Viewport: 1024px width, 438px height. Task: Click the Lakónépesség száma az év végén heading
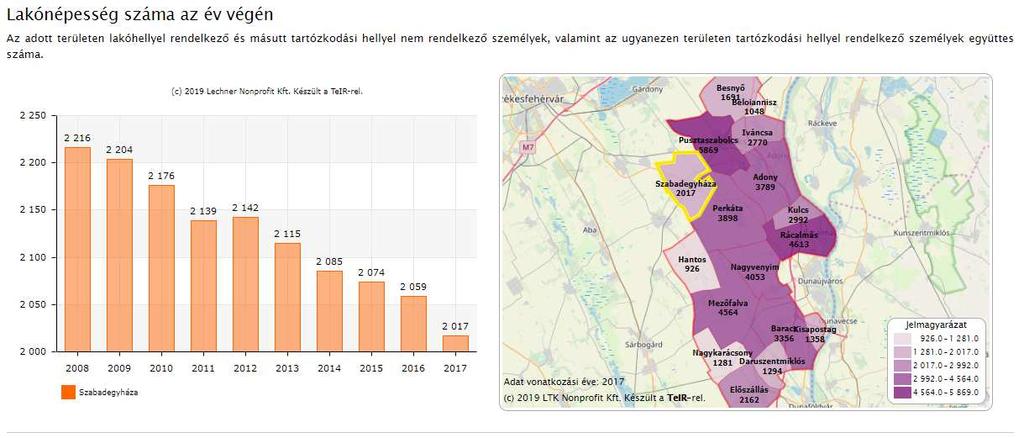[139, 13]
